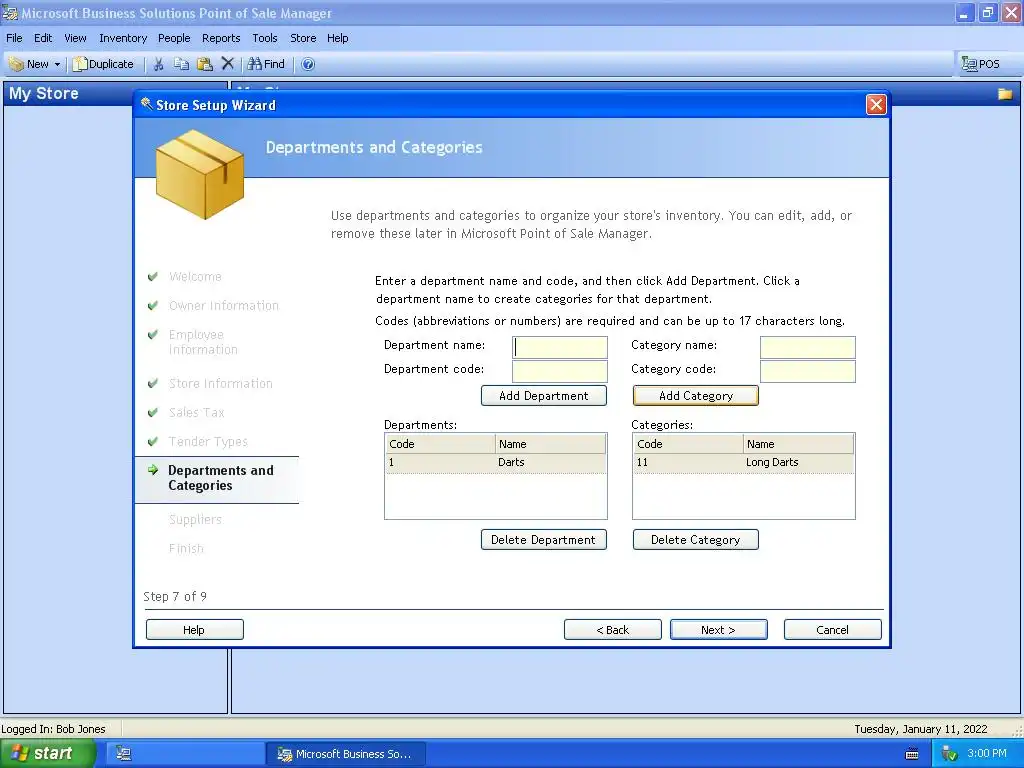Select the Long Darts category row

(743, 462)
